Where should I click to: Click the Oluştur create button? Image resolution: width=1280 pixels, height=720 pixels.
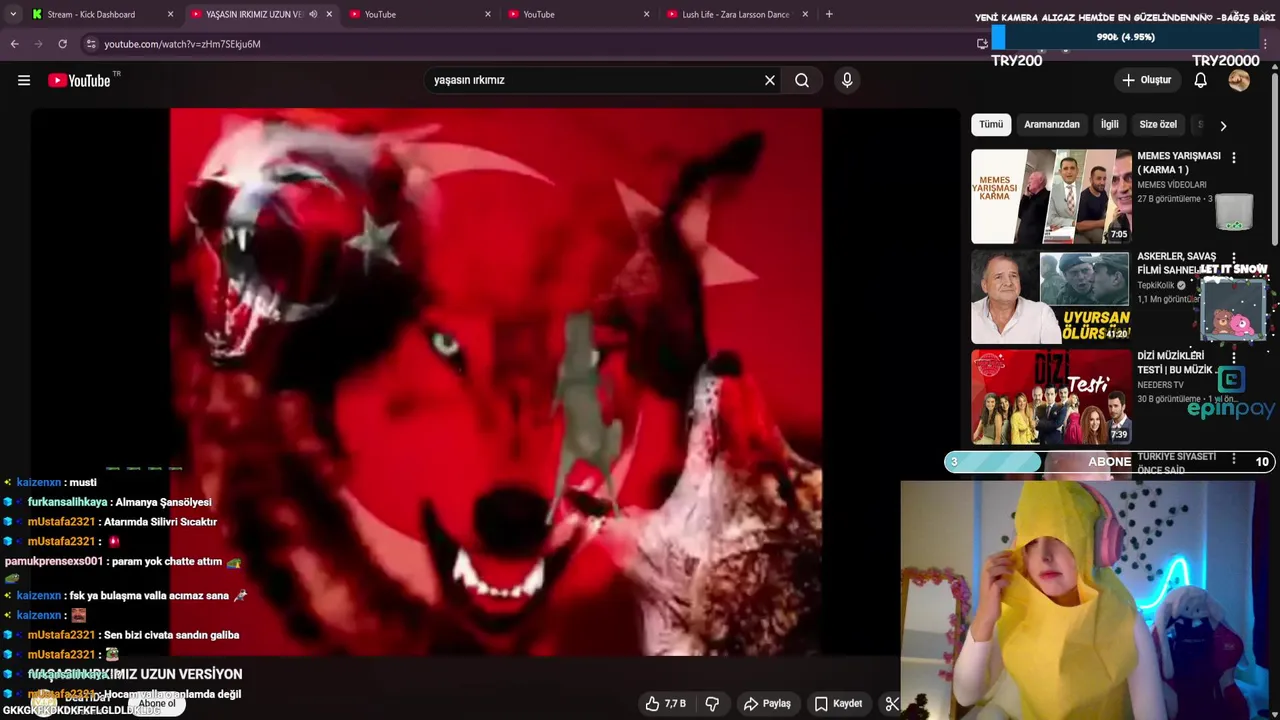1146,80
